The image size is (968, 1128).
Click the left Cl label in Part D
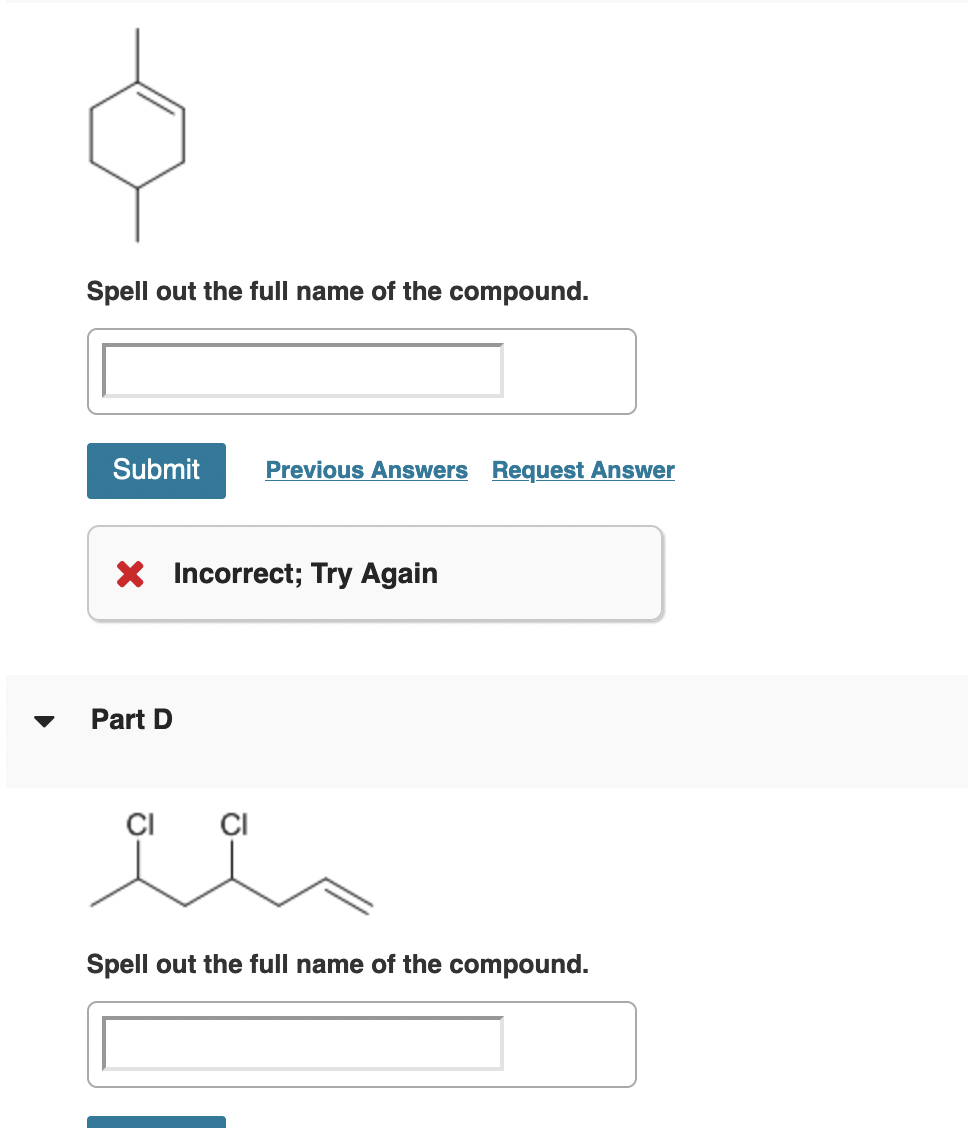coord(138,825)
